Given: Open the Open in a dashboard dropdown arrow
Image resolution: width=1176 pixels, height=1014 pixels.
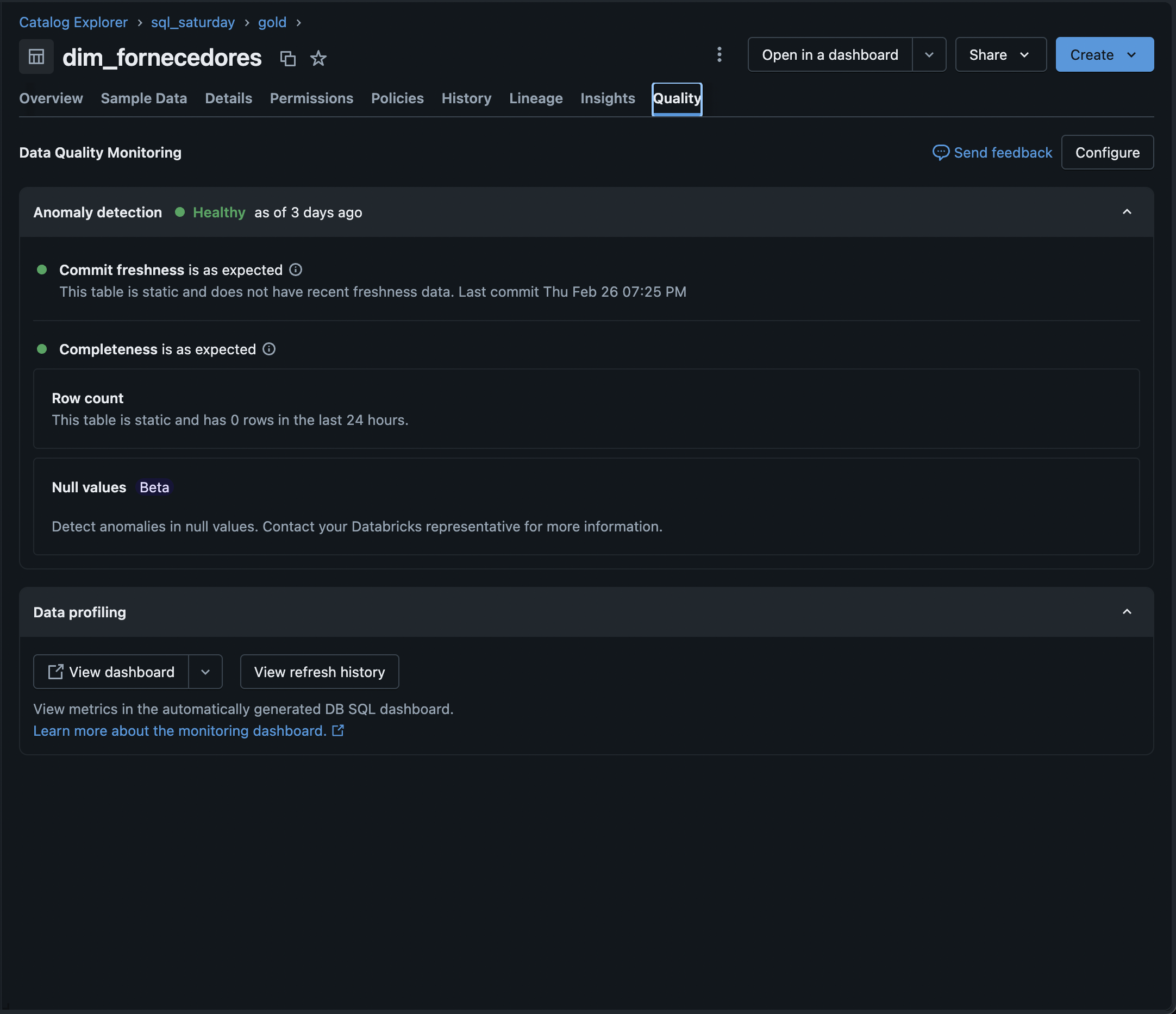Looking at the screenshot, I should tap(929, 55).
